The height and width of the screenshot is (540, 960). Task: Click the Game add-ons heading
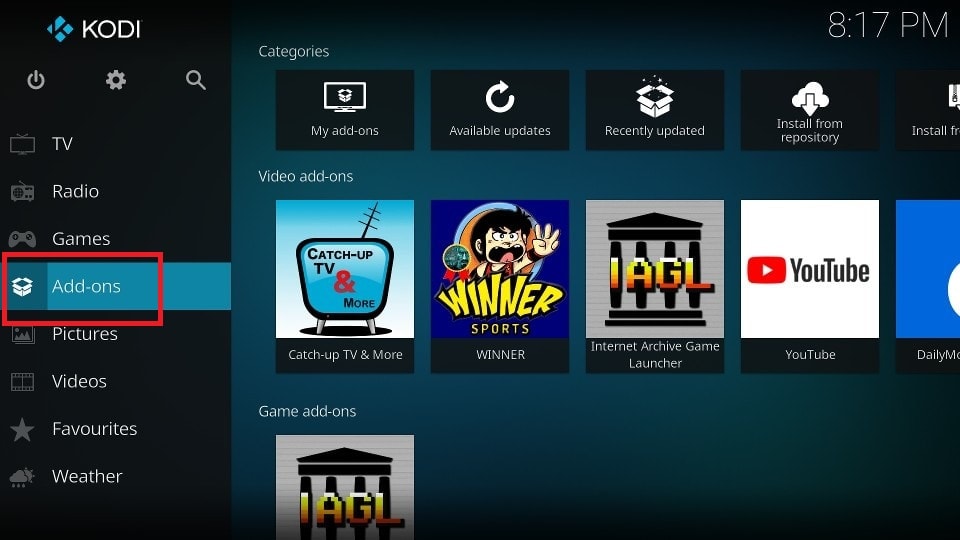307,411
